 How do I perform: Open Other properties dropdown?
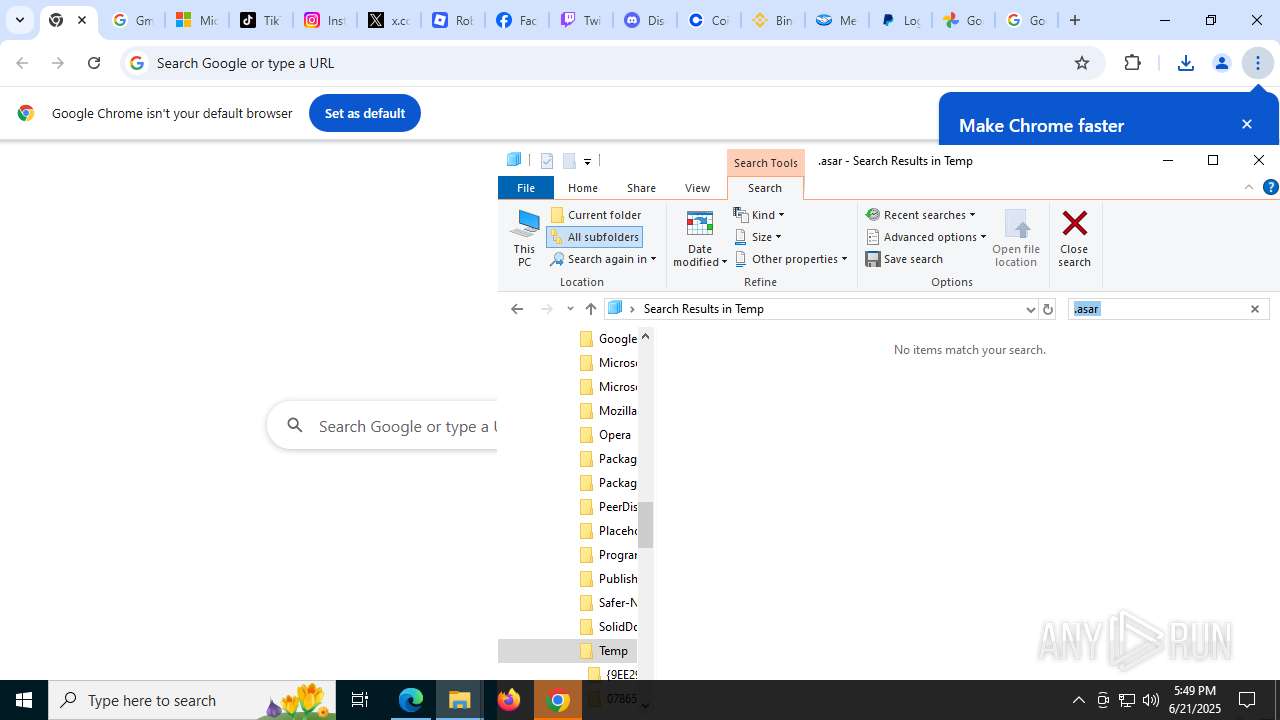point(791,259)
